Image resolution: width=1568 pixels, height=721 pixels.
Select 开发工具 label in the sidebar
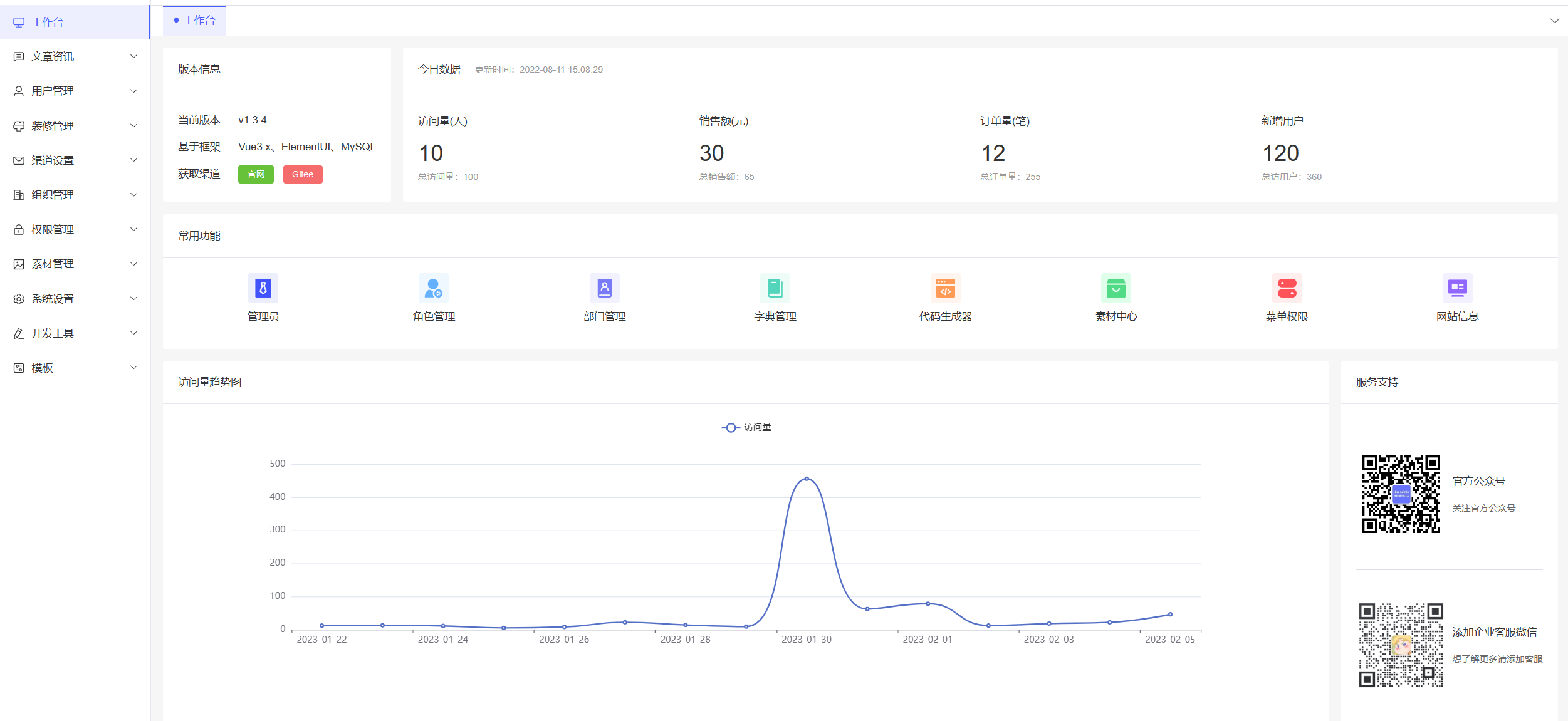(x=53, y=333)
